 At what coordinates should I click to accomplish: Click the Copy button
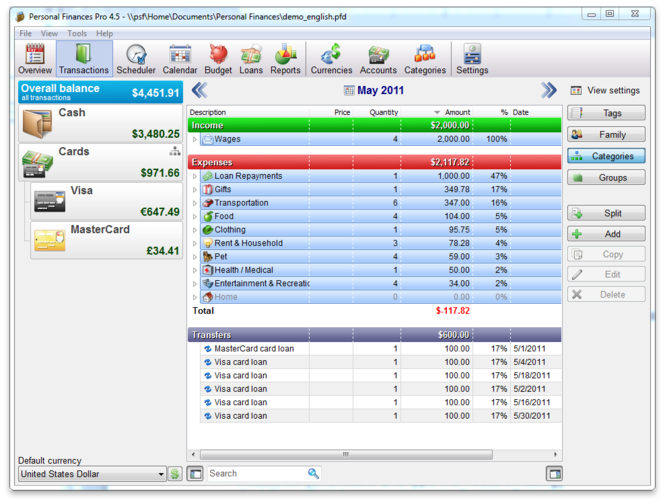pos(606,254)
